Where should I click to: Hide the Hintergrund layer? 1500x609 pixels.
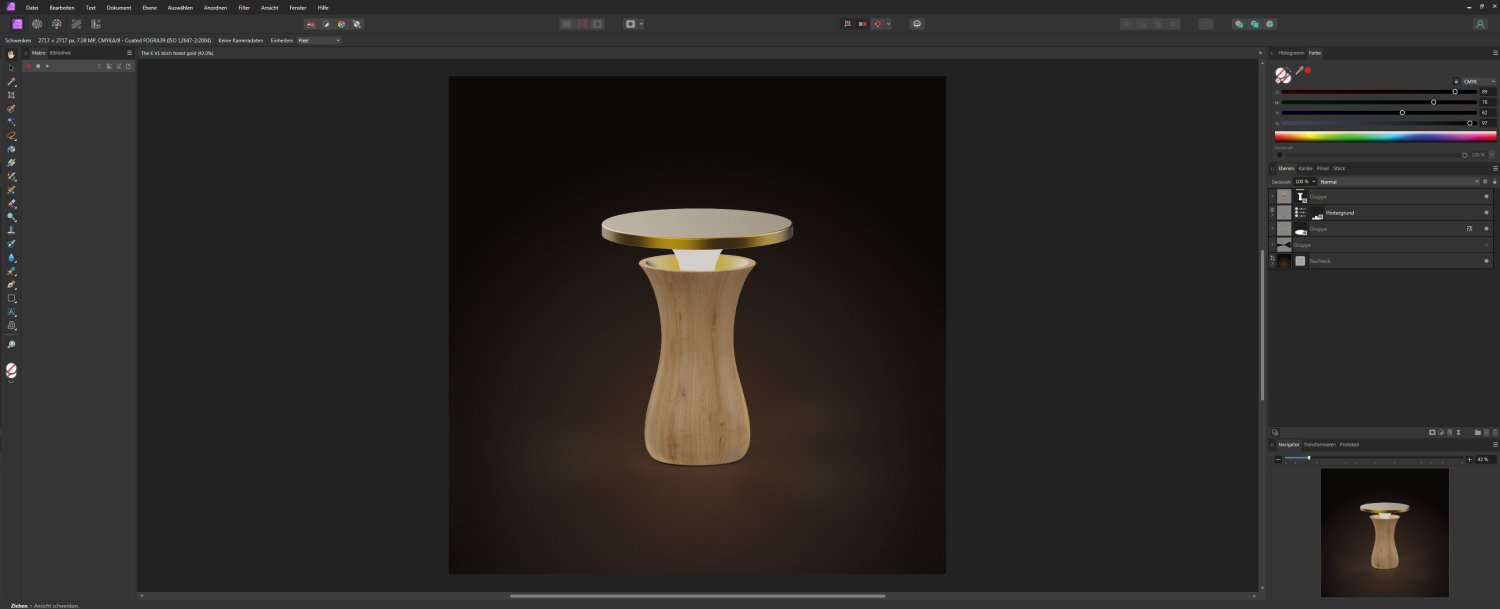point(1486,213)
